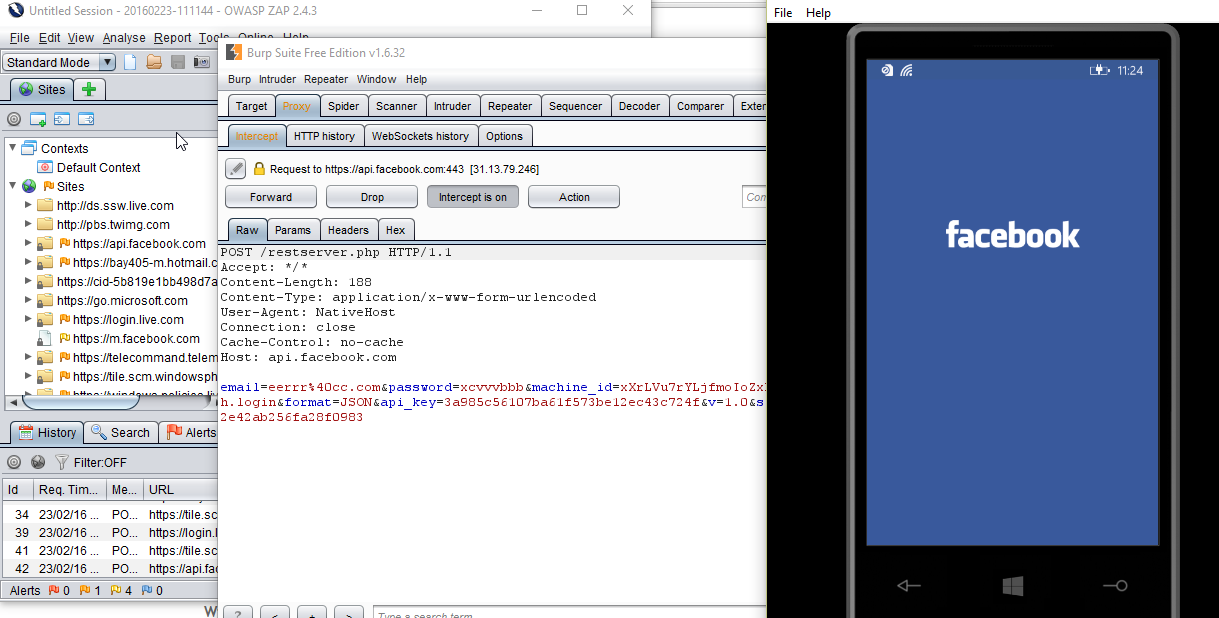Switch to Params view tab
Viewport: 1219px width, 618px height.
tap(293, 230)
